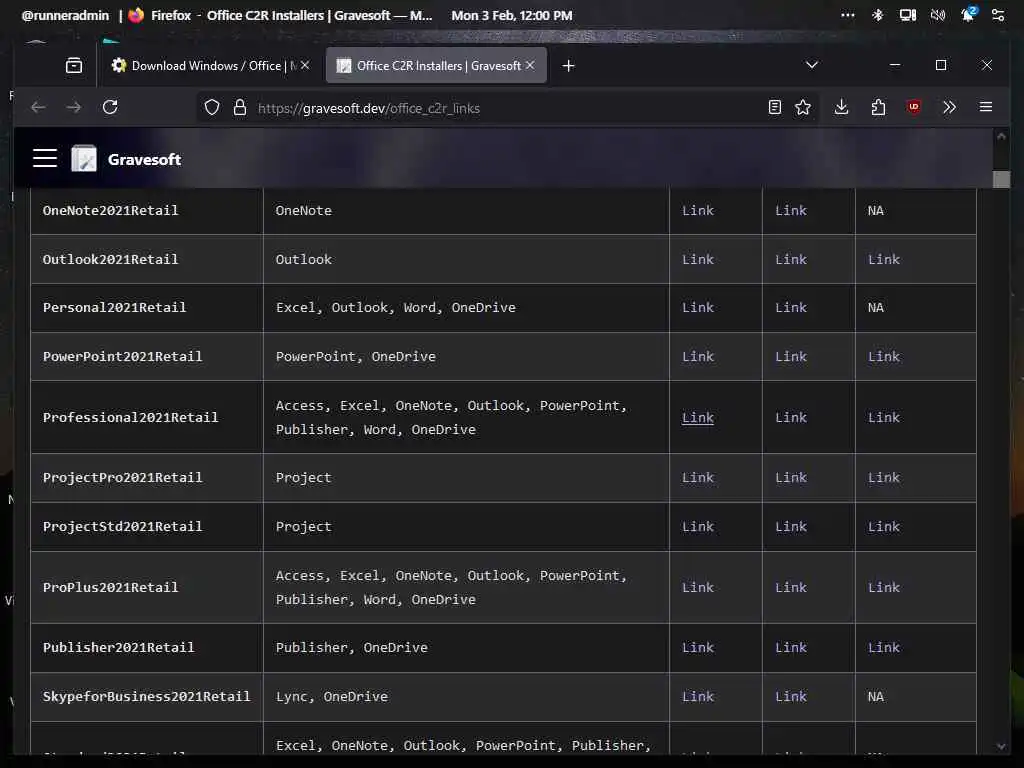Select the SkypeforBusiness2021Retail cell text

click(146, 696)
